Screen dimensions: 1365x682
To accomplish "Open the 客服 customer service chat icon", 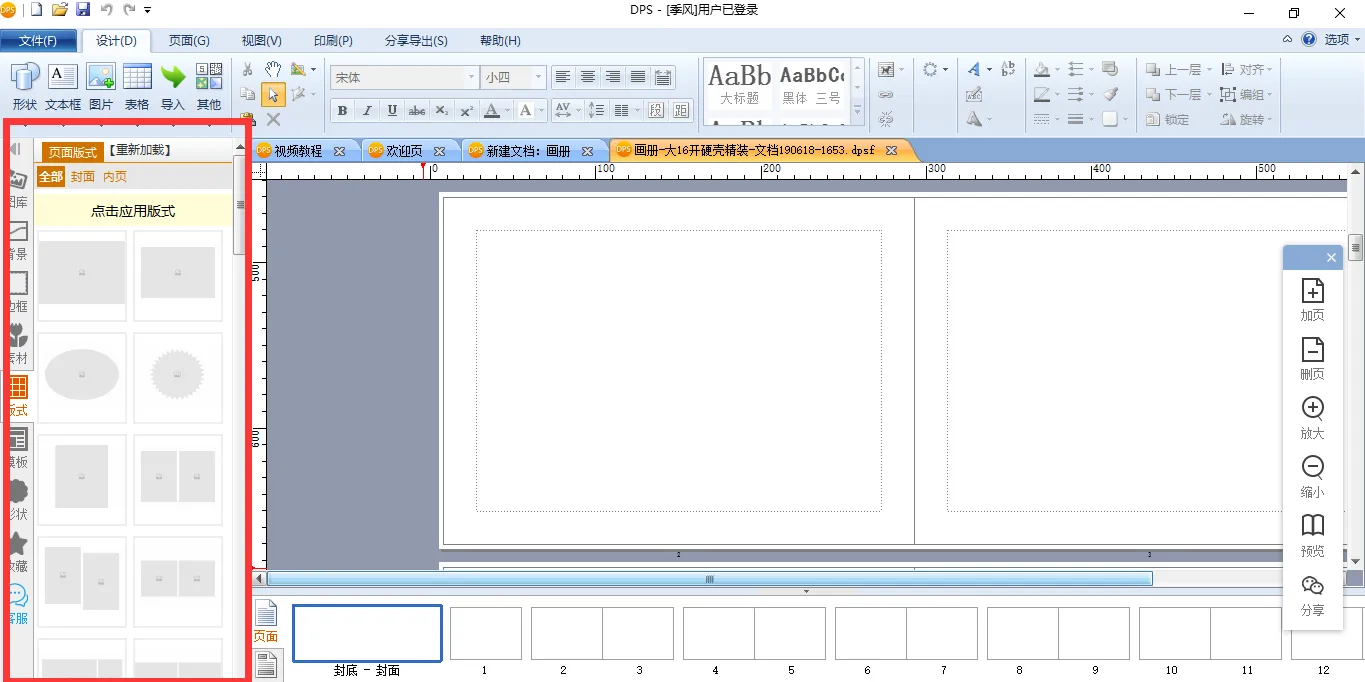I will pyautogui.click(x=18, y=604).
